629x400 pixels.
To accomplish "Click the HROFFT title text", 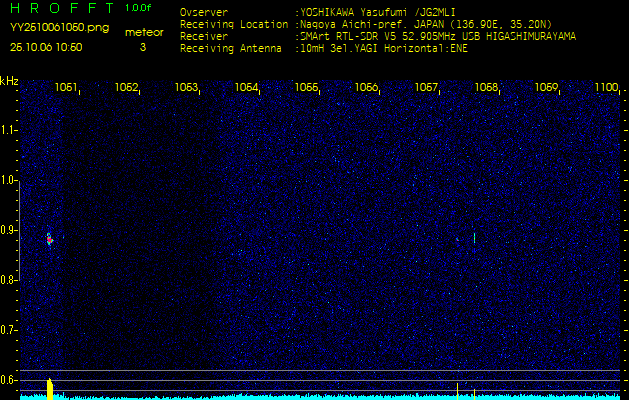I will [62, 8].
